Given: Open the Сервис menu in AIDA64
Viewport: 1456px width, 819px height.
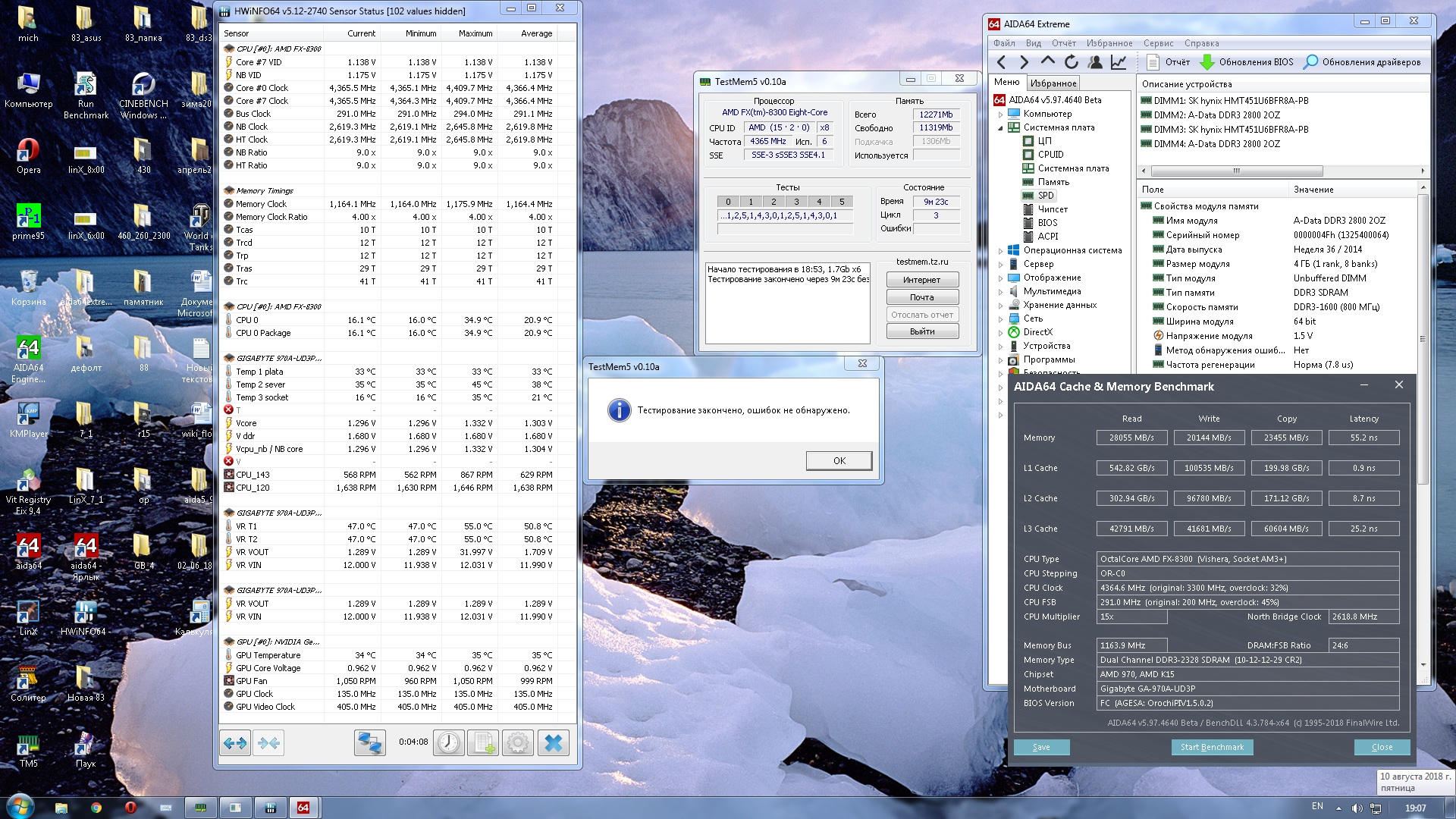Looking at the screenshot, I should [1158, 43].
